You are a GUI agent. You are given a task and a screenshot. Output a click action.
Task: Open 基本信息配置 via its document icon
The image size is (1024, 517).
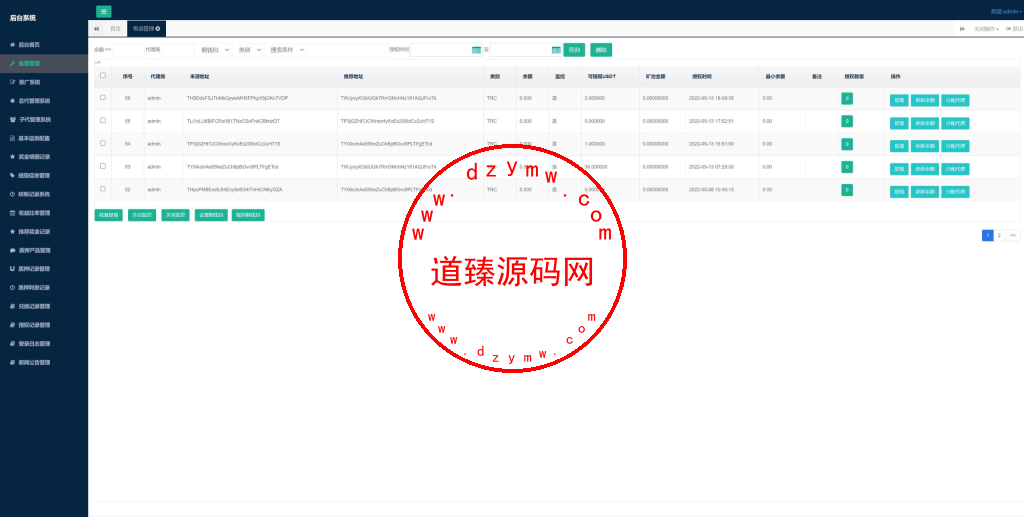tap(12, 138)
